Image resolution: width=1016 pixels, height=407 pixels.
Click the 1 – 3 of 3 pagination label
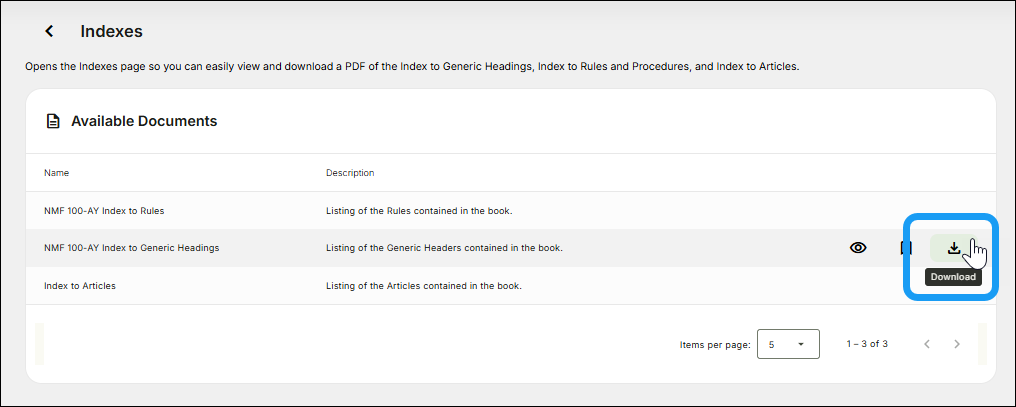point(867,344)
